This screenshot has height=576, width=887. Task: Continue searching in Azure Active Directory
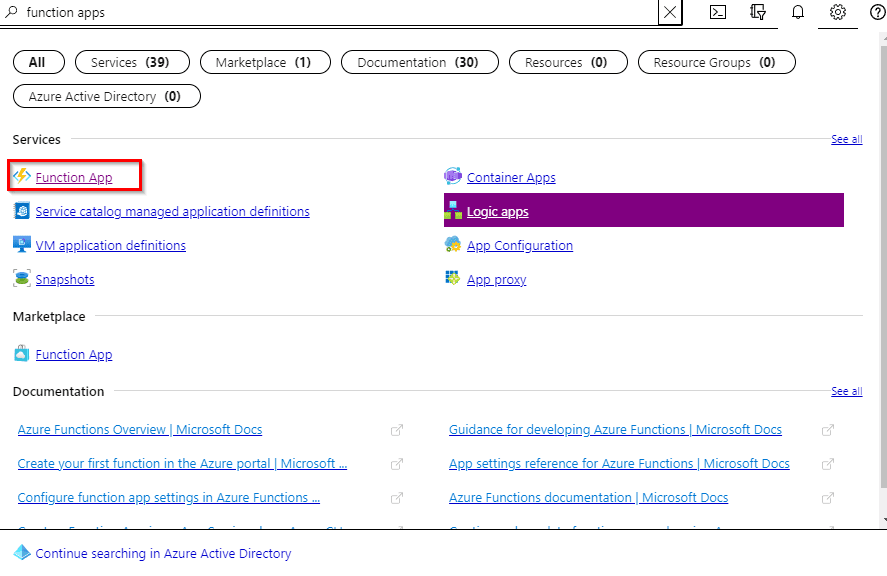point(163,553)
